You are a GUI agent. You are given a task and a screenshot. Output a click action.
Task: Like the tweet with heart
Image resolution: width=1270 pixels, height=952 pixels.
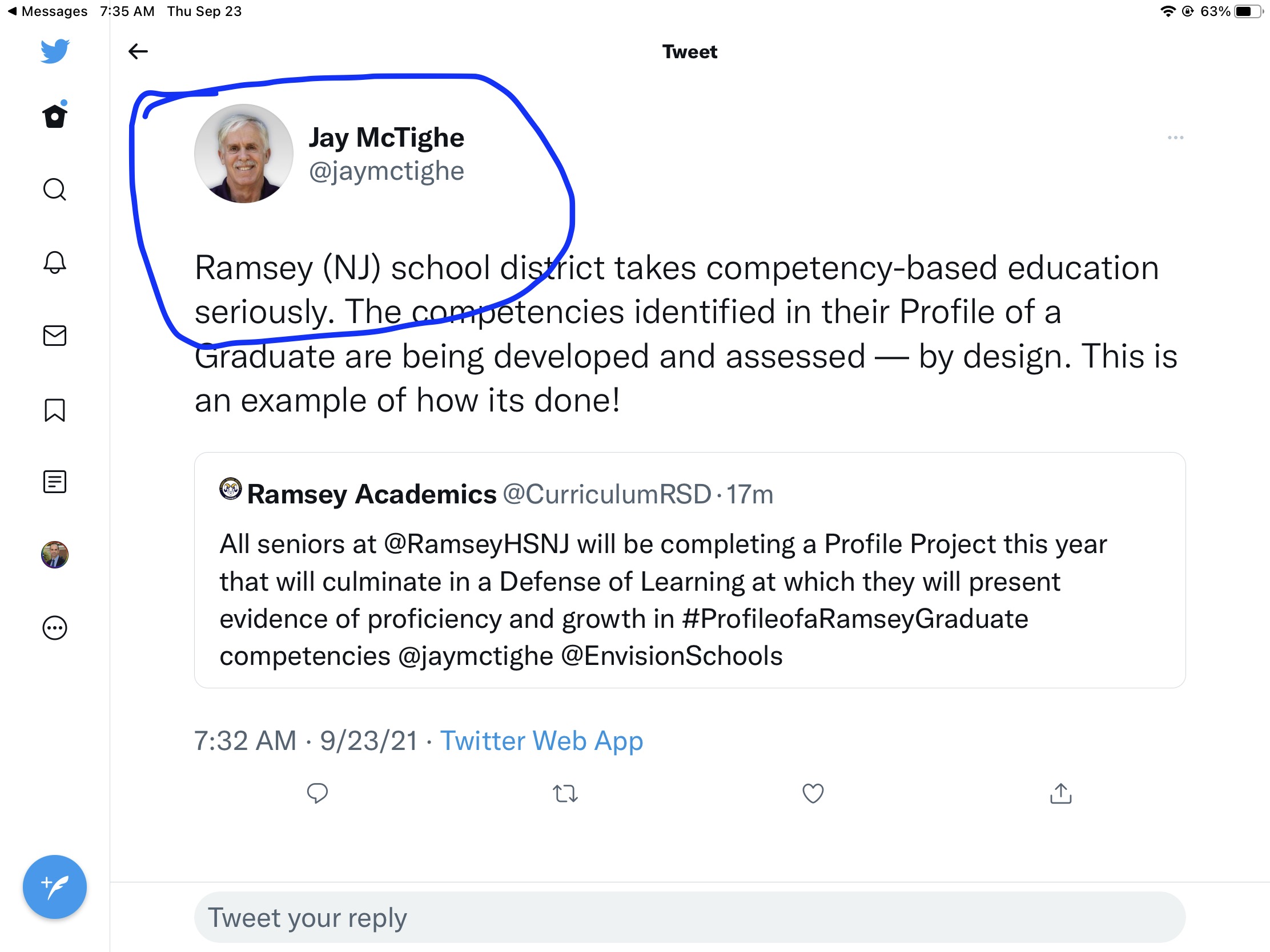tap(813, 794)
